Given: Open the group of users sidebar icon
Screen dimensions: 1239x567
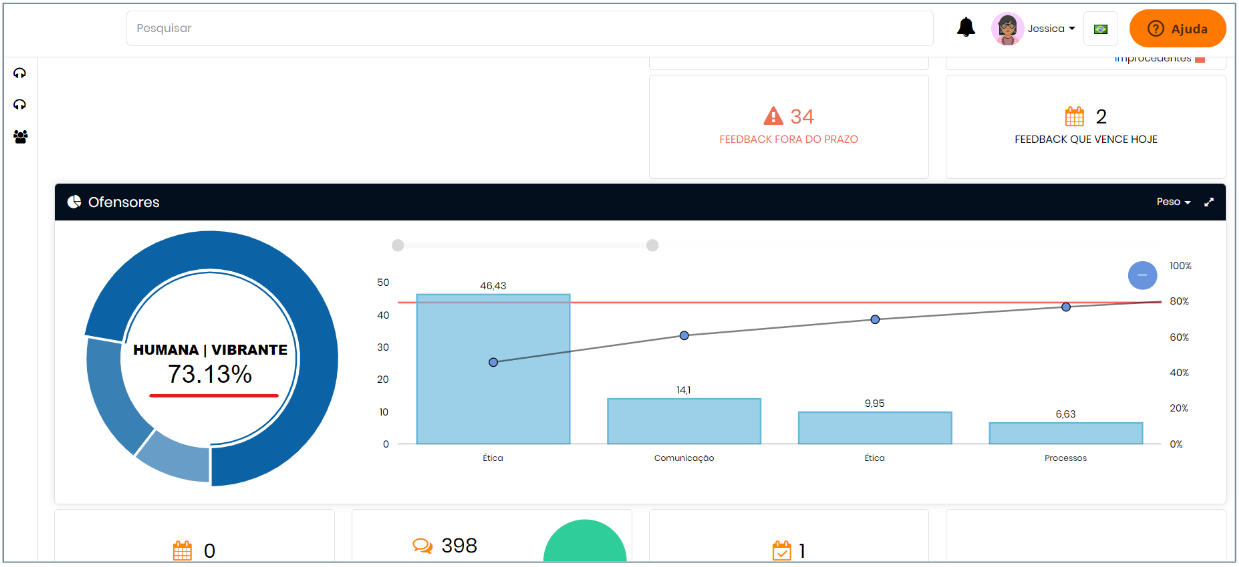Looking at the screenshot, I should (x=20, y=136).
